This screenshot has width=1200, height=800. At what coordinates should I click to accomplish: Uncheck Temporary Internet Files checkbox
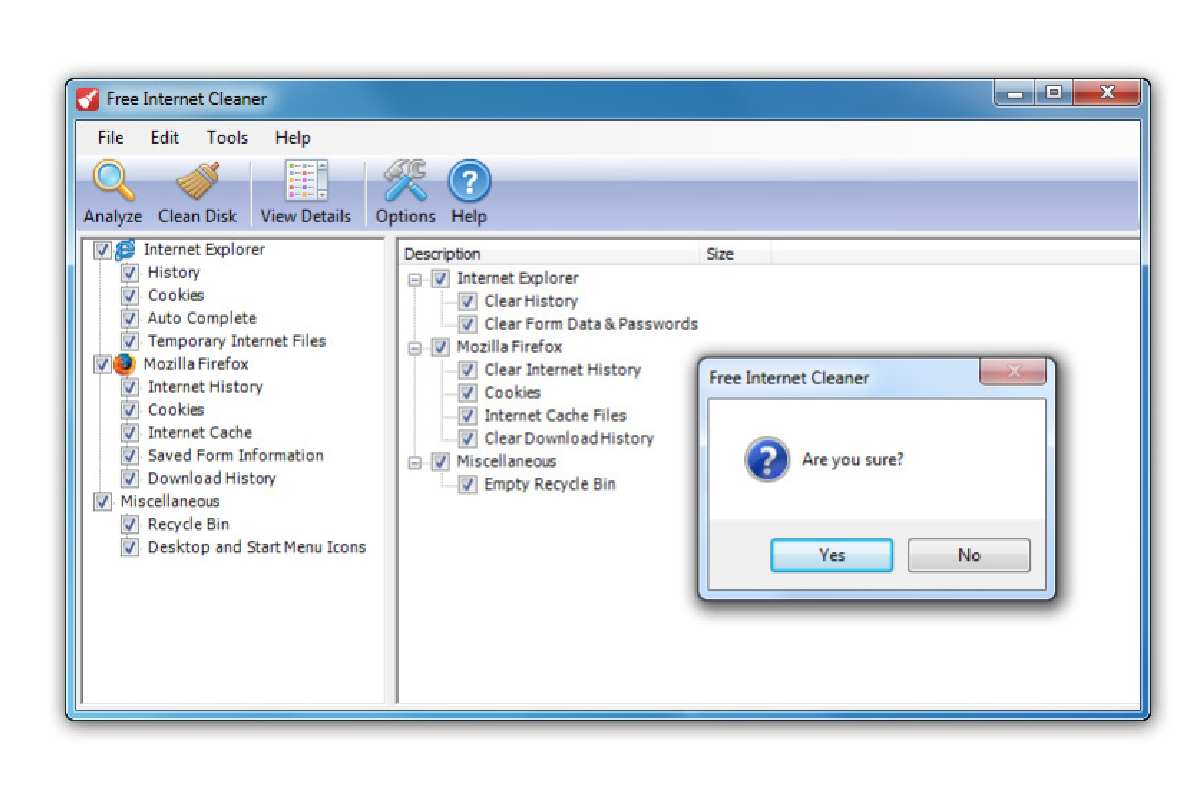130,342
